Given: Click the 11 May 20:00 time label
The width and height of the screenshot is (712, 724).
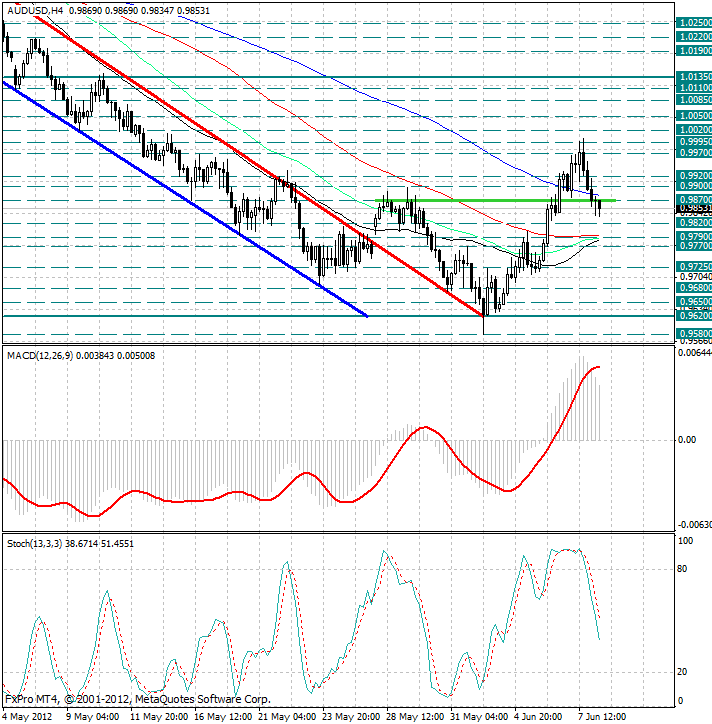Looking at the screenshot, I should [158, 717].
